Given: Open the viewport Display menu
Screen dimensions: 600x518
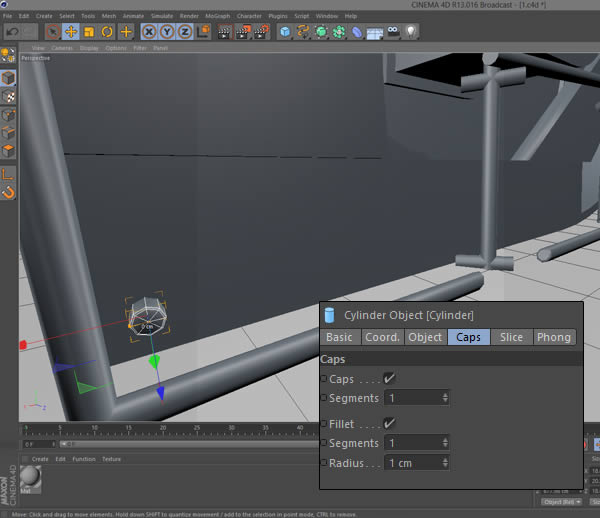Looking at the screenshot, I should click(89, 48).
